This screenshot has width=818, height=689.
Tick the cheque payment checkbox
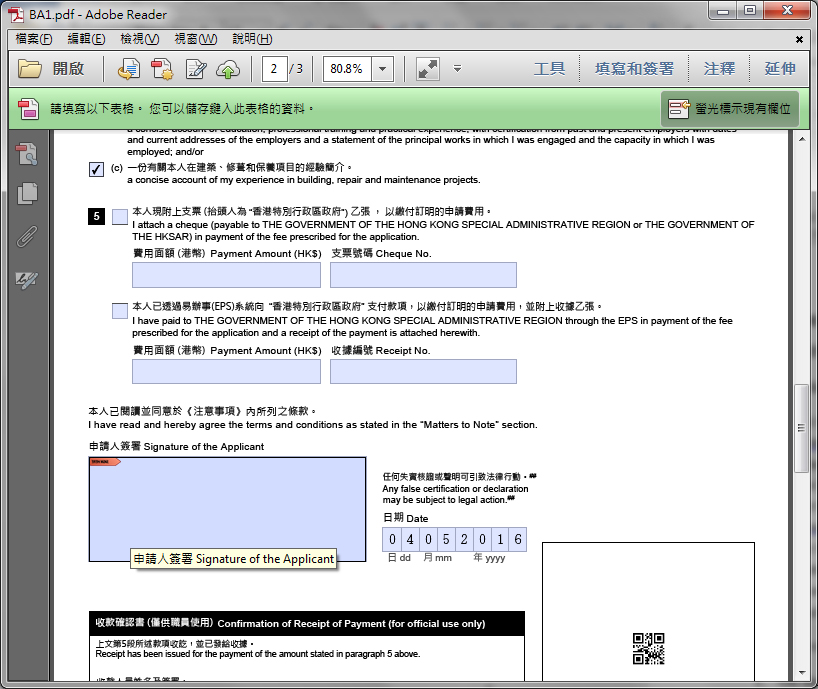coord(120,216)
